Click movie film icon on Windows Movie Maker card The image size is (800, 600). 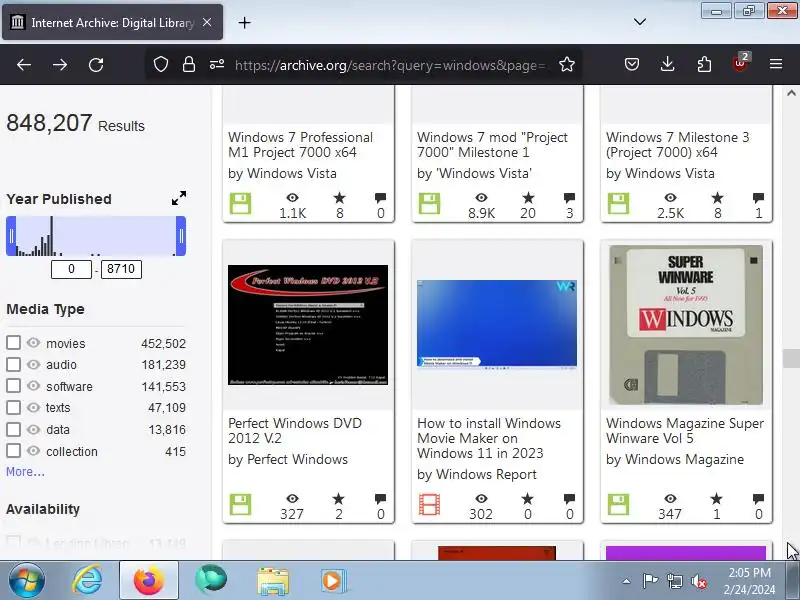pyautogui.click(x=429, y=504)
